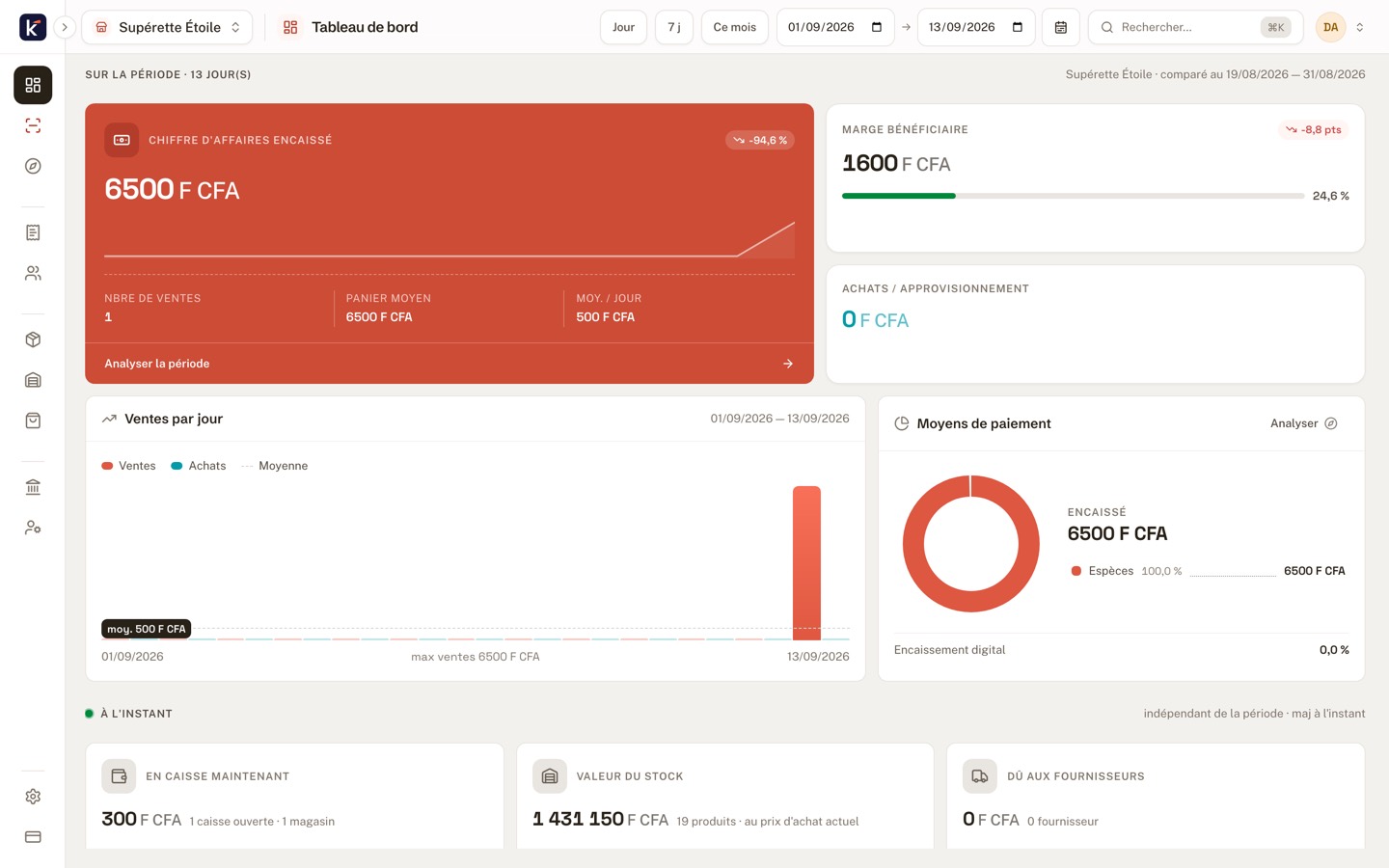Viewport: 1389px width, 868px height.
Task: Click the pie chart icon beside Moyens de paiement
Action: [x=902, y=423]
